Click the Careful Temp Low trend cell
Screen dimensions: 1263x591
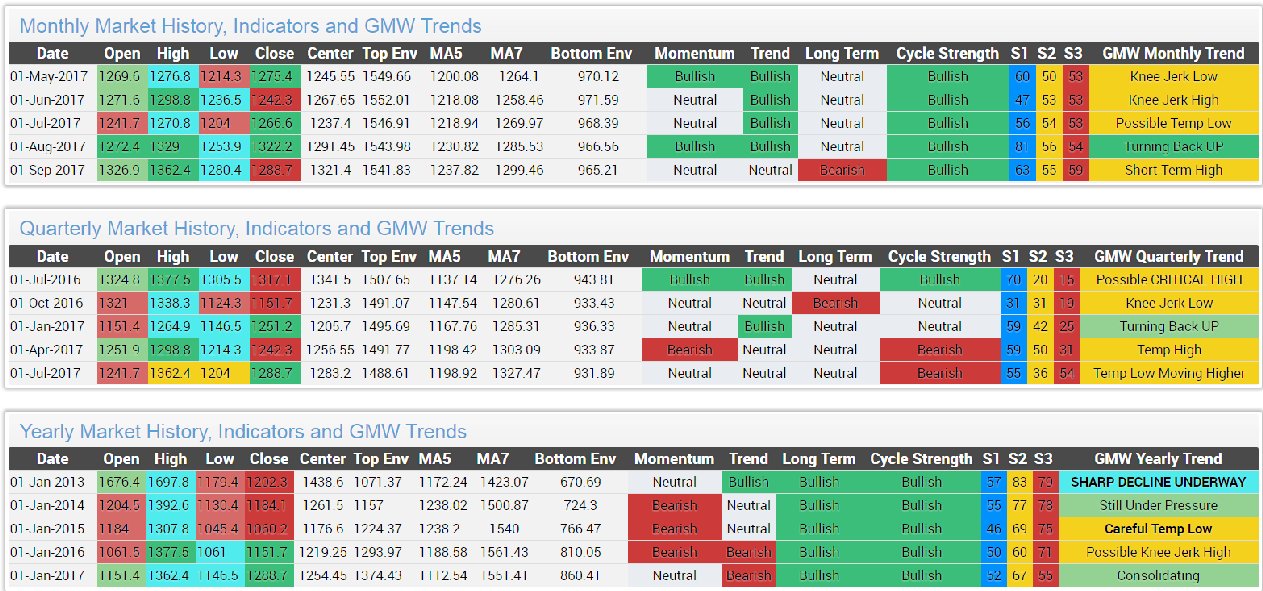(1158, 529)
